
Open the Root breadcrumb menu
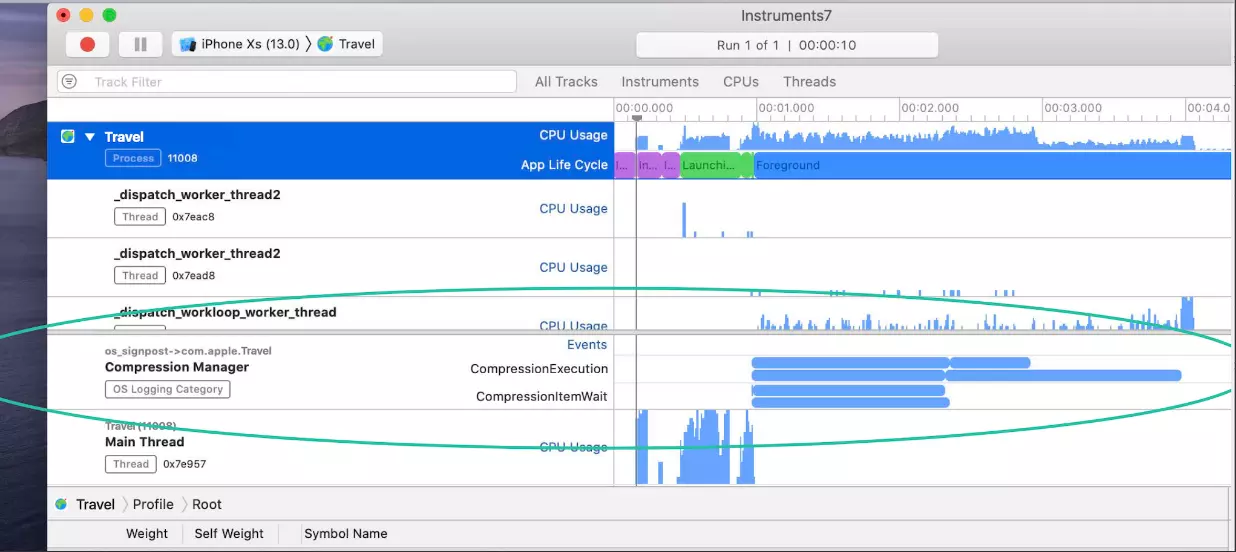point(207,504)
